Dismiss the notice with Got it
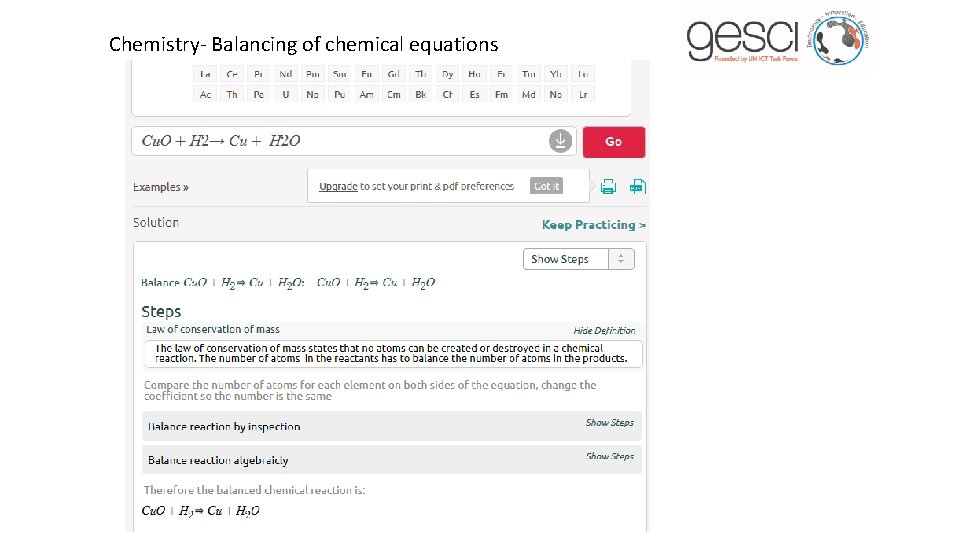This screenshot has height=540, width=960. point(547,186)
